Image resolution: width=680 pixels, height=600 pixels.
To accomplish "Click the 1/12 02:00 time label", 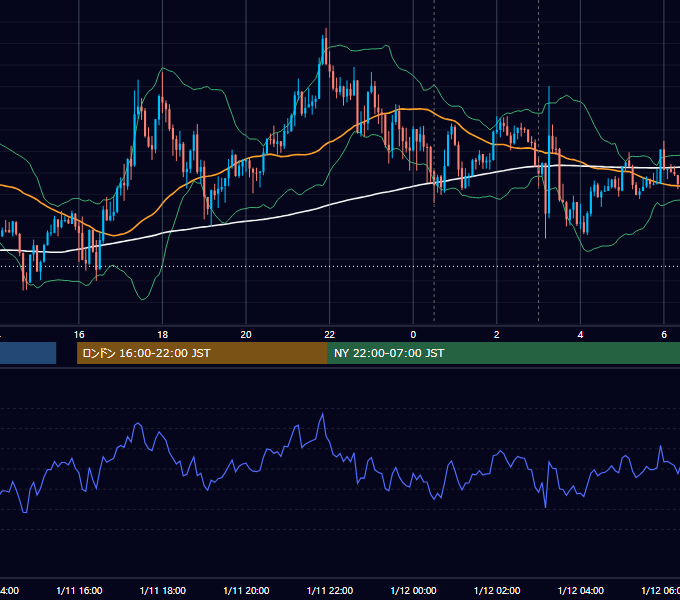I will pyautogui.click(x=497, y=590).
